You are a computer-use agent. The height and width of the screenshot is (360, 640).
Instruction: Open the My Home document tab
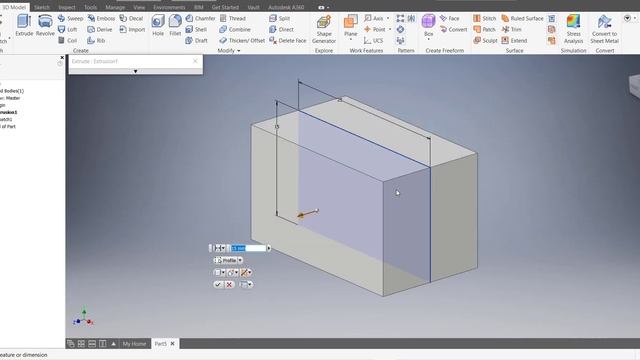pyautogui.click(x=134, y=344)
